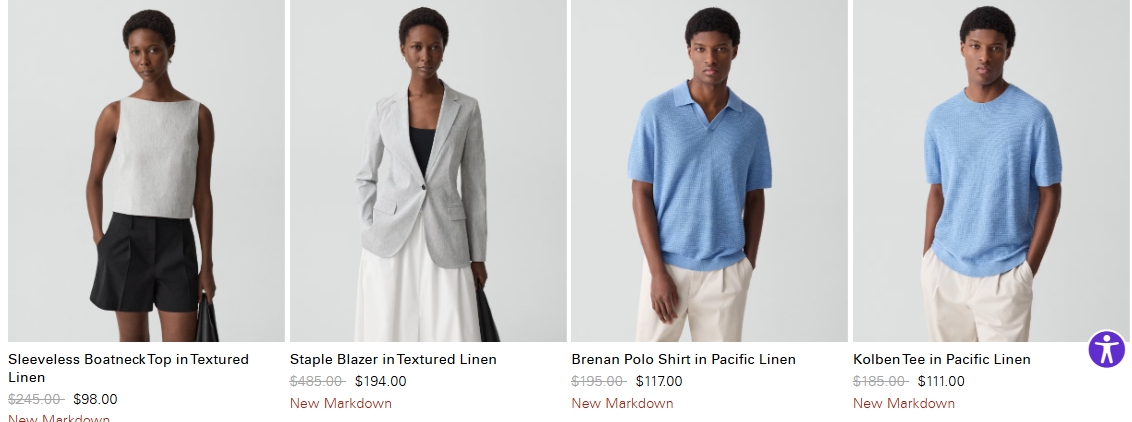The image size is (1132, 422).
Task: Open Kolben Tee in Pacific Linen link
Action: (x=941, y=359)
